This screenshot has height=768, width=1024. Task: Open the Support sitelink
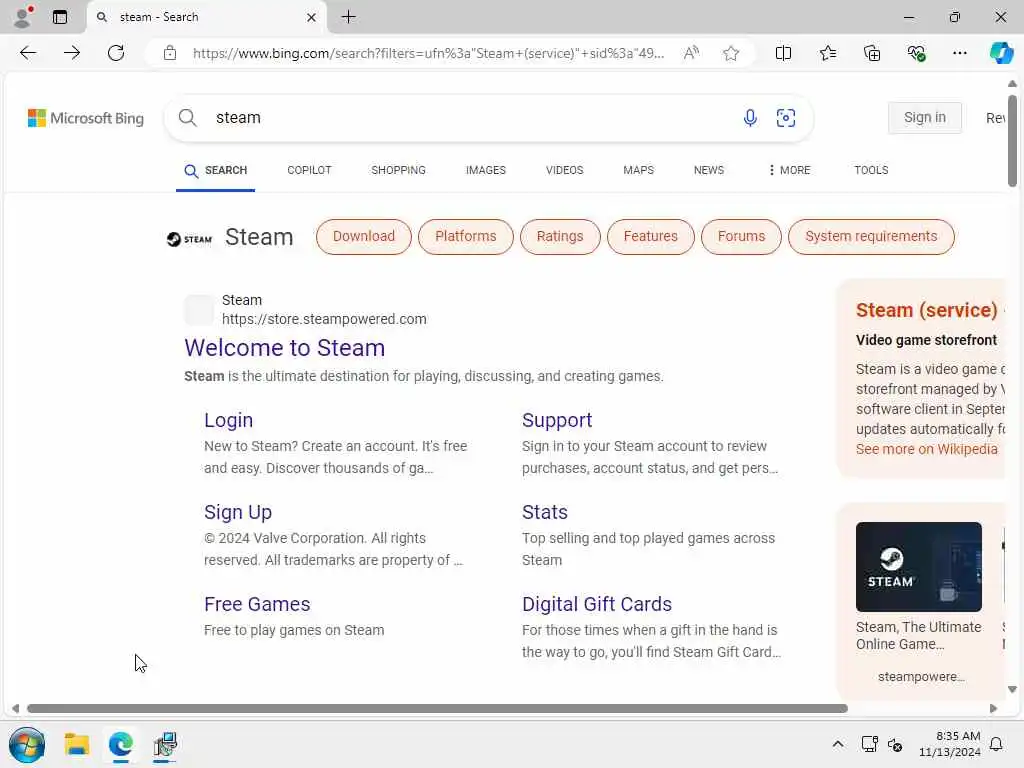click(x=557, y=420)
